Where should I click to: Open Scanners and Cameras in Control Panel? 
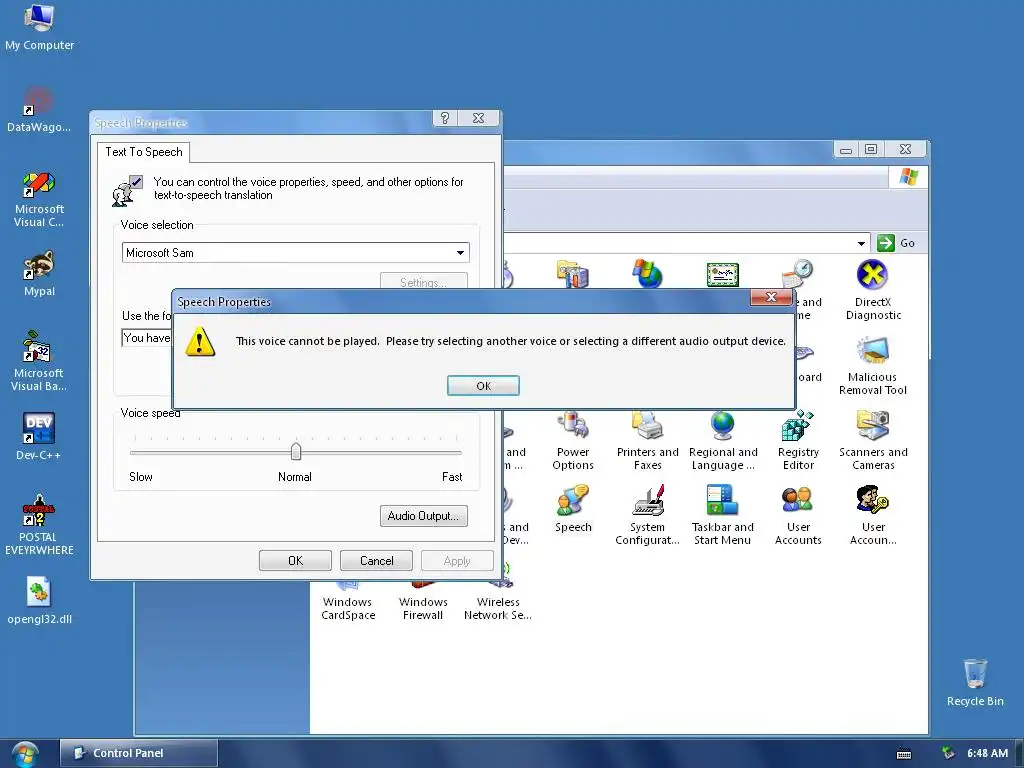point(872,440)
